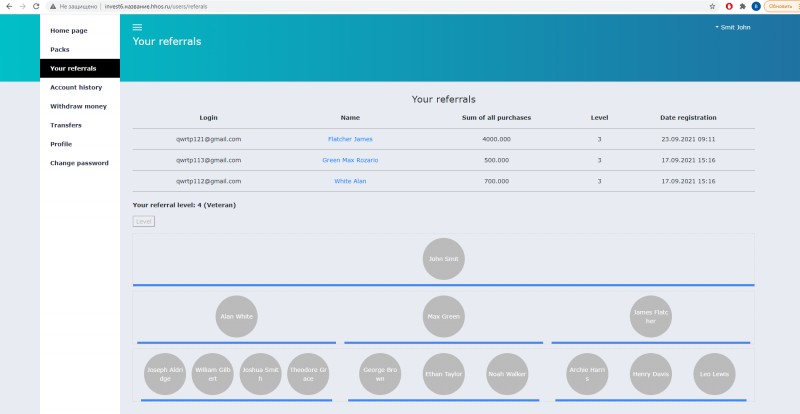Select the Alan White tree node
The width and height of the screenshot is (800, 414).
click(237, 316)
